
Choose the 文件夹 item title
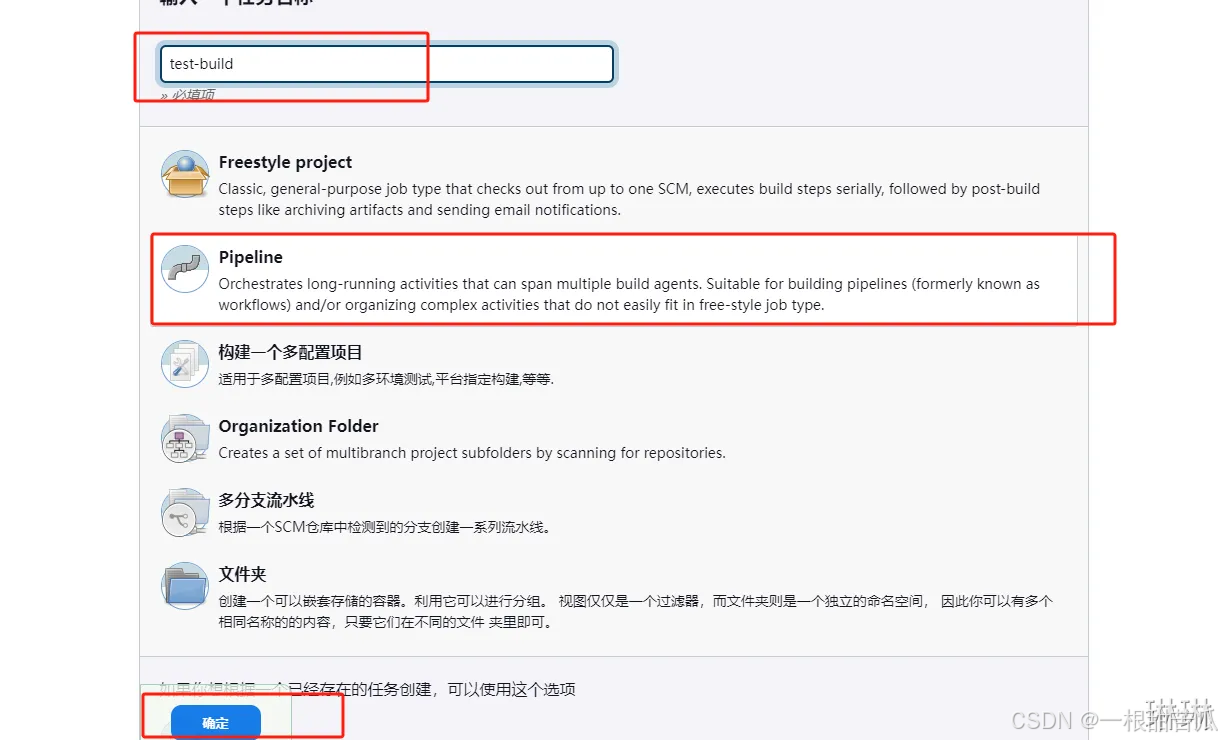(243, 574)
